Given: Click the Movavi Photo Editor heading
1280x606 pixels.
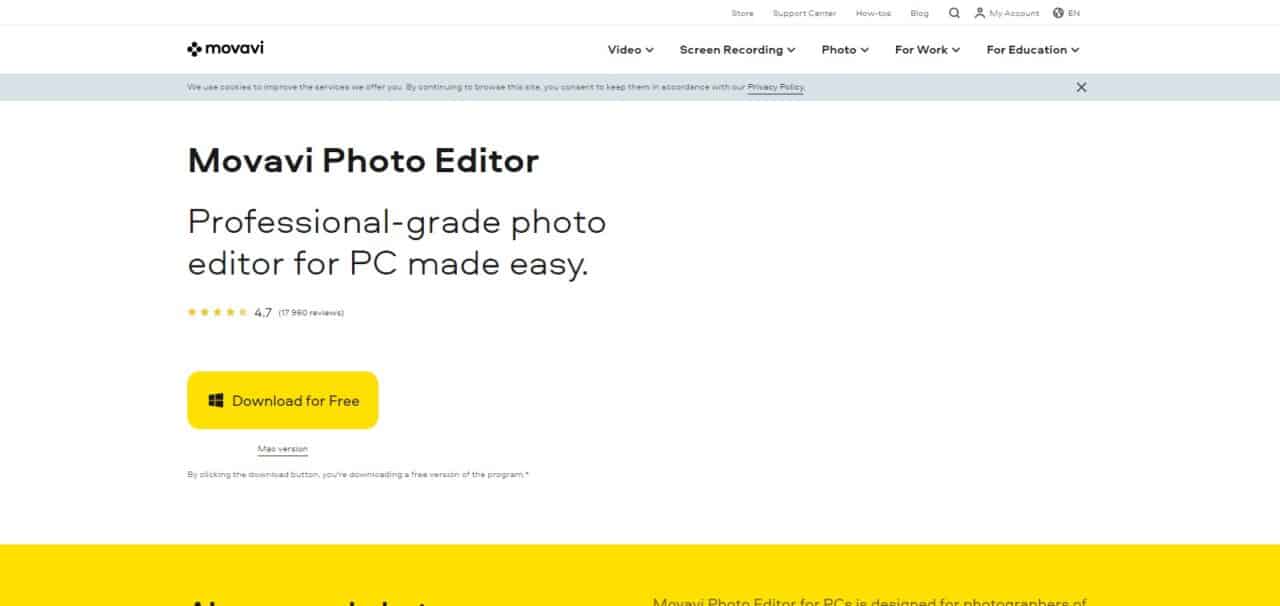Looking at the screenshot, I should 363,160.
